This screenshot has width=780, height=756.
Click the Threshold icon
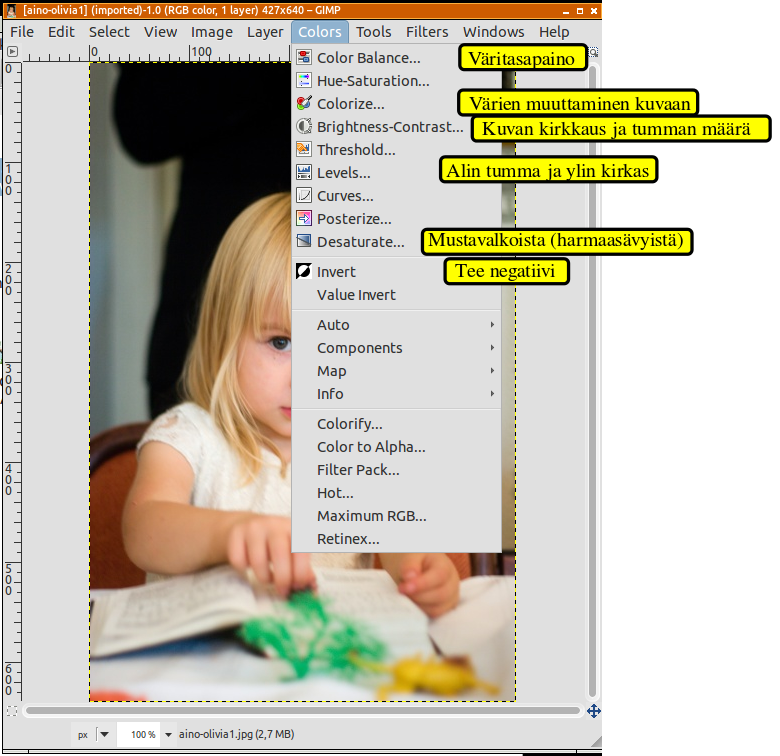pyautogui.click(x=304, y=149)
